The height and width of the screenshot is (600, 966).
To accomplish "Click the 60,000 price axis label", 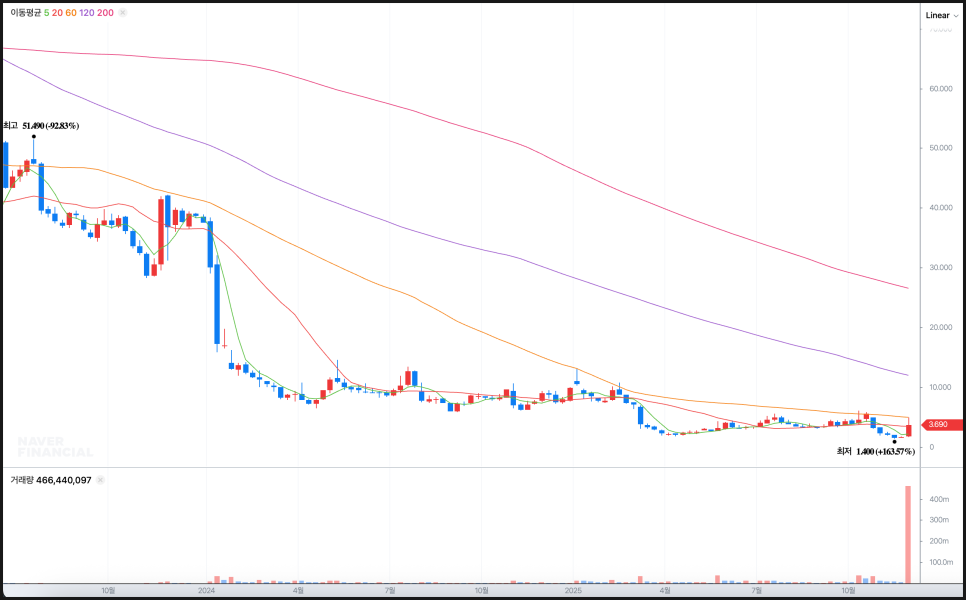I will click(938, 89).
